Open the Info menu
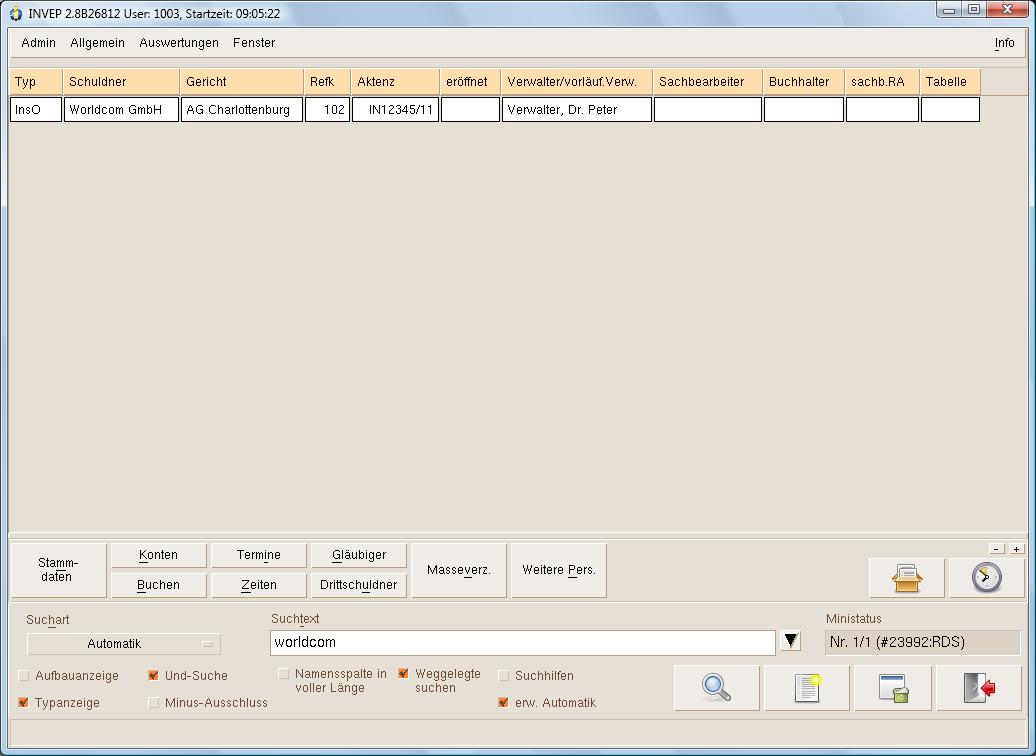The height and width of the screenshot is (756, 1036). pos(1004,42)
